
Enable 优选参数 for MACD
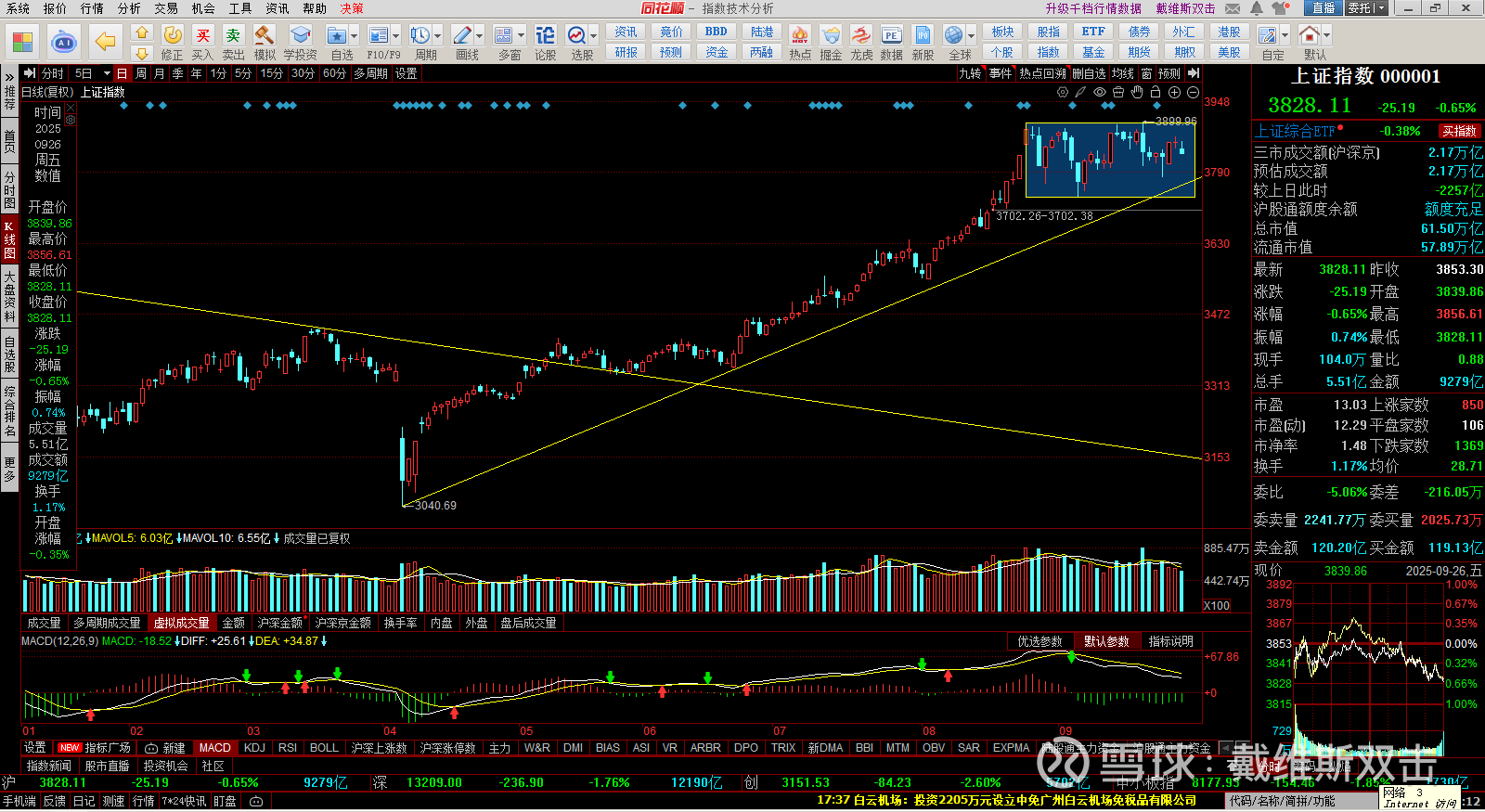(1039, 641)
